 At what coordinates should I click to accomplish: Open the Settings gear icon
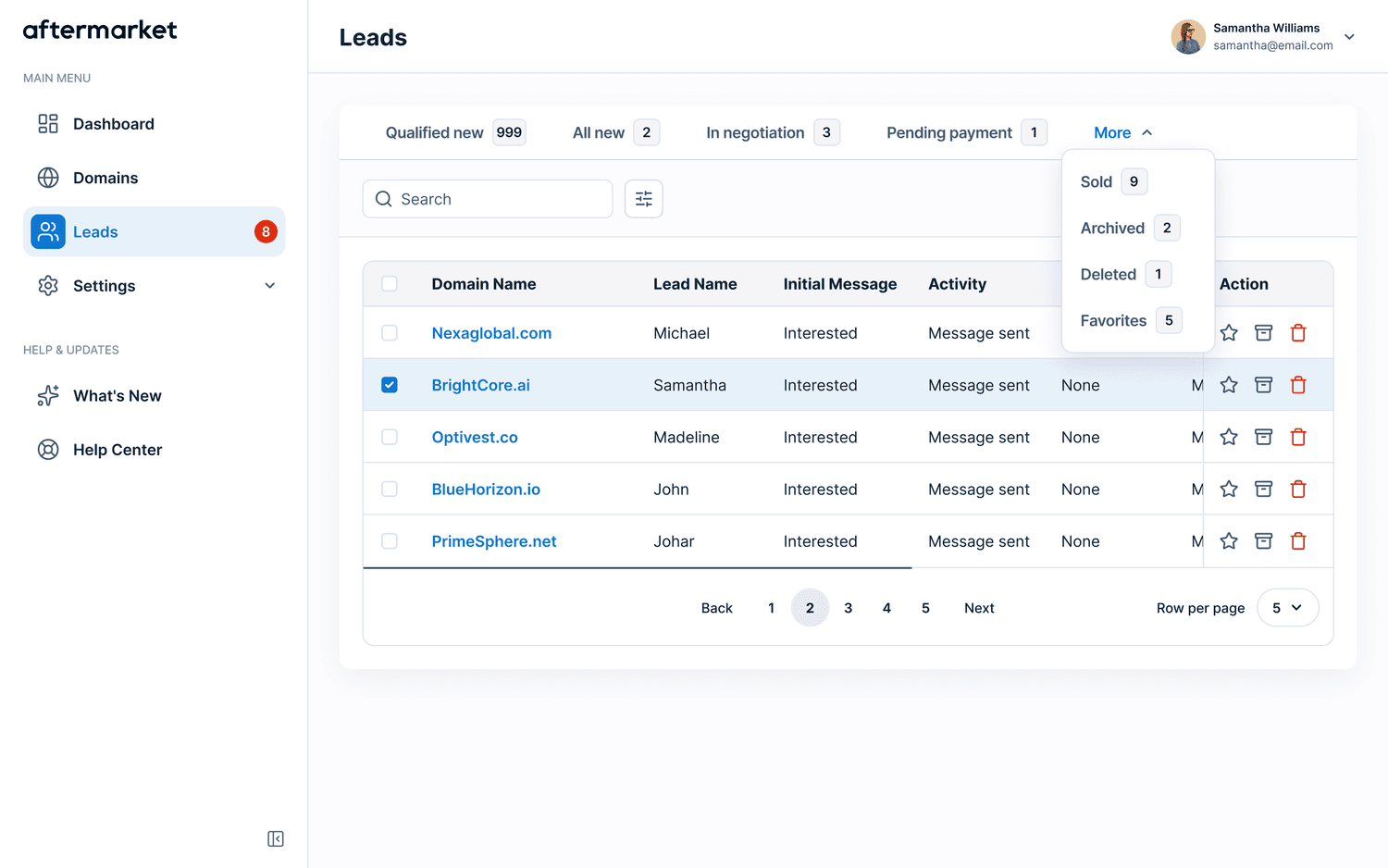(x=48, y=286)
